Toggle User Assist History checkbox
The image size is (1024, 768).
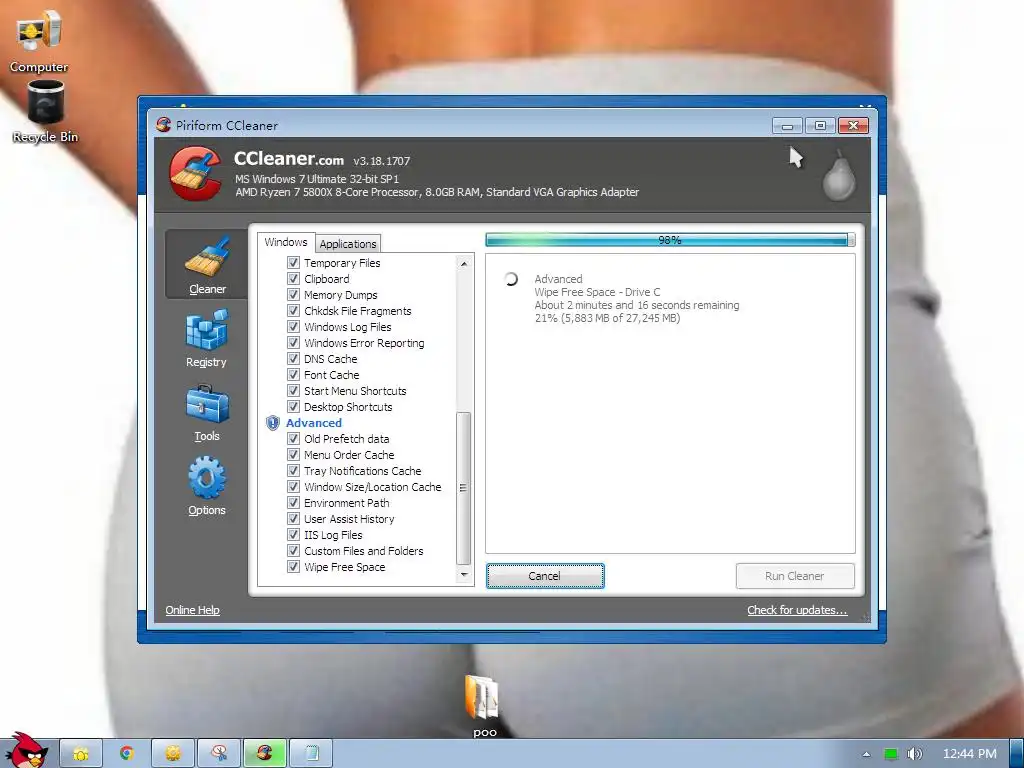pos(293,519)
